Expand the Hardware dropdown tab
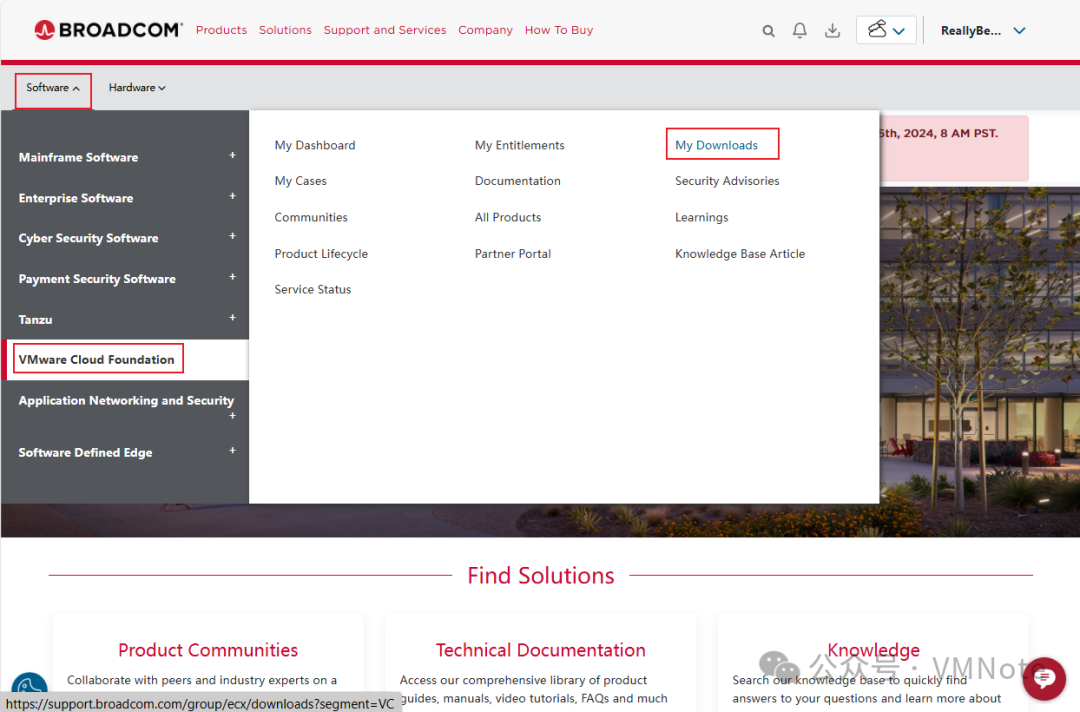 pos(137,88)
